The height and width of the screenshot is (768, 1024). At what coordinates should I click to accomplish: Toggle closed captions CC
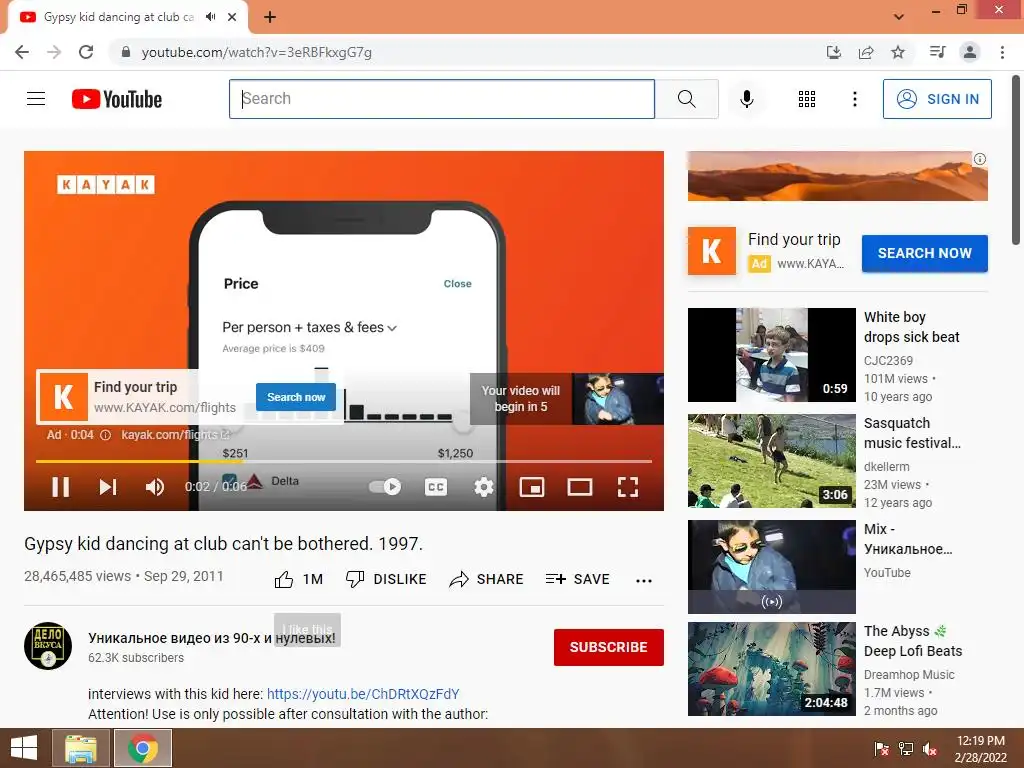pyautogui.click(x=436, y=487)
